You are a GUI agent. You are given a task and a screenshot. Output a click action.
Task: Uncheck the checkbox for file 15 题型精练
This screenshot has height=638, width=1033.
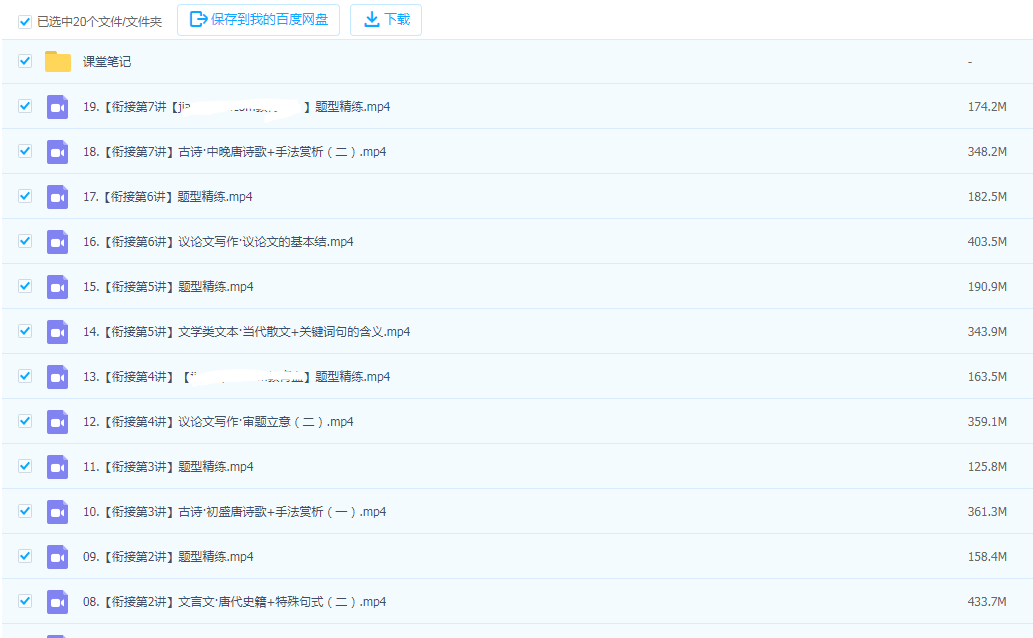[x=25, y=286]
